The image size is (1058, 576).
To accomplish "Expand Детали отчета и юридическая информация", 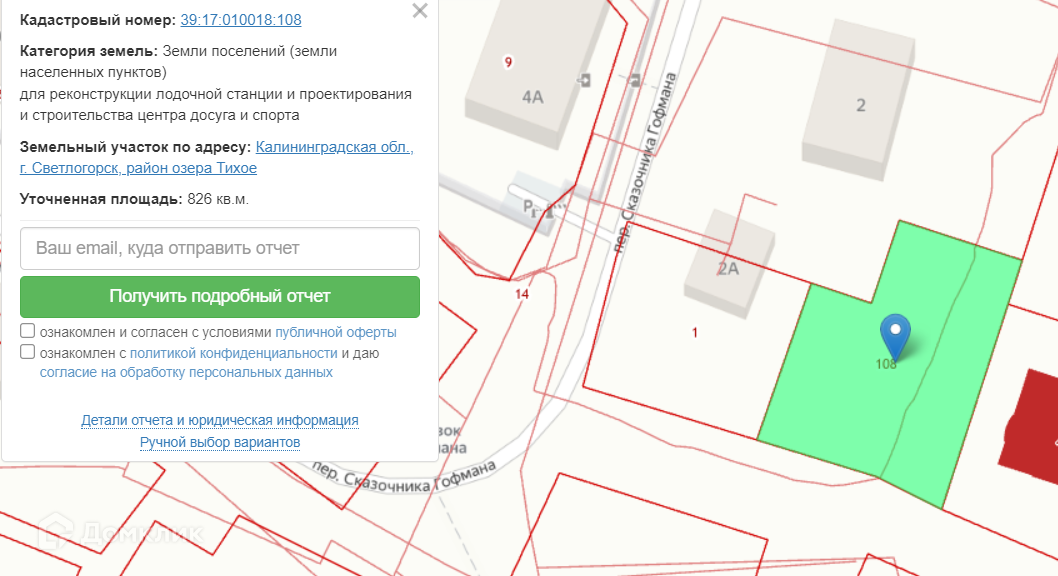I will [220, 420].
